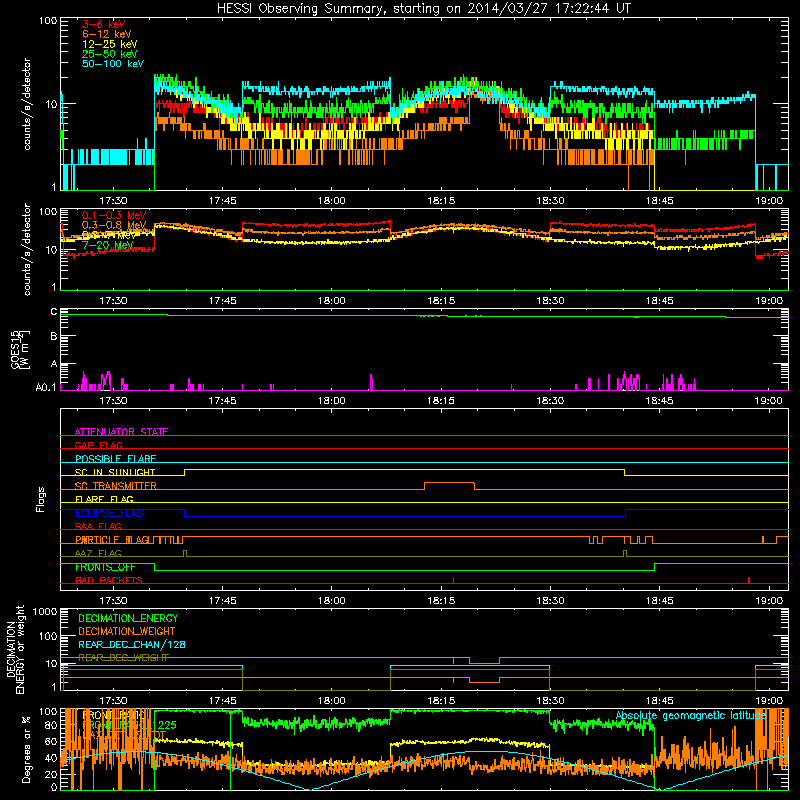The height and width of the screenshot is (800, 800).
Task: Click the 18:00 tick label under Flags panel
Action: [332, 601]
